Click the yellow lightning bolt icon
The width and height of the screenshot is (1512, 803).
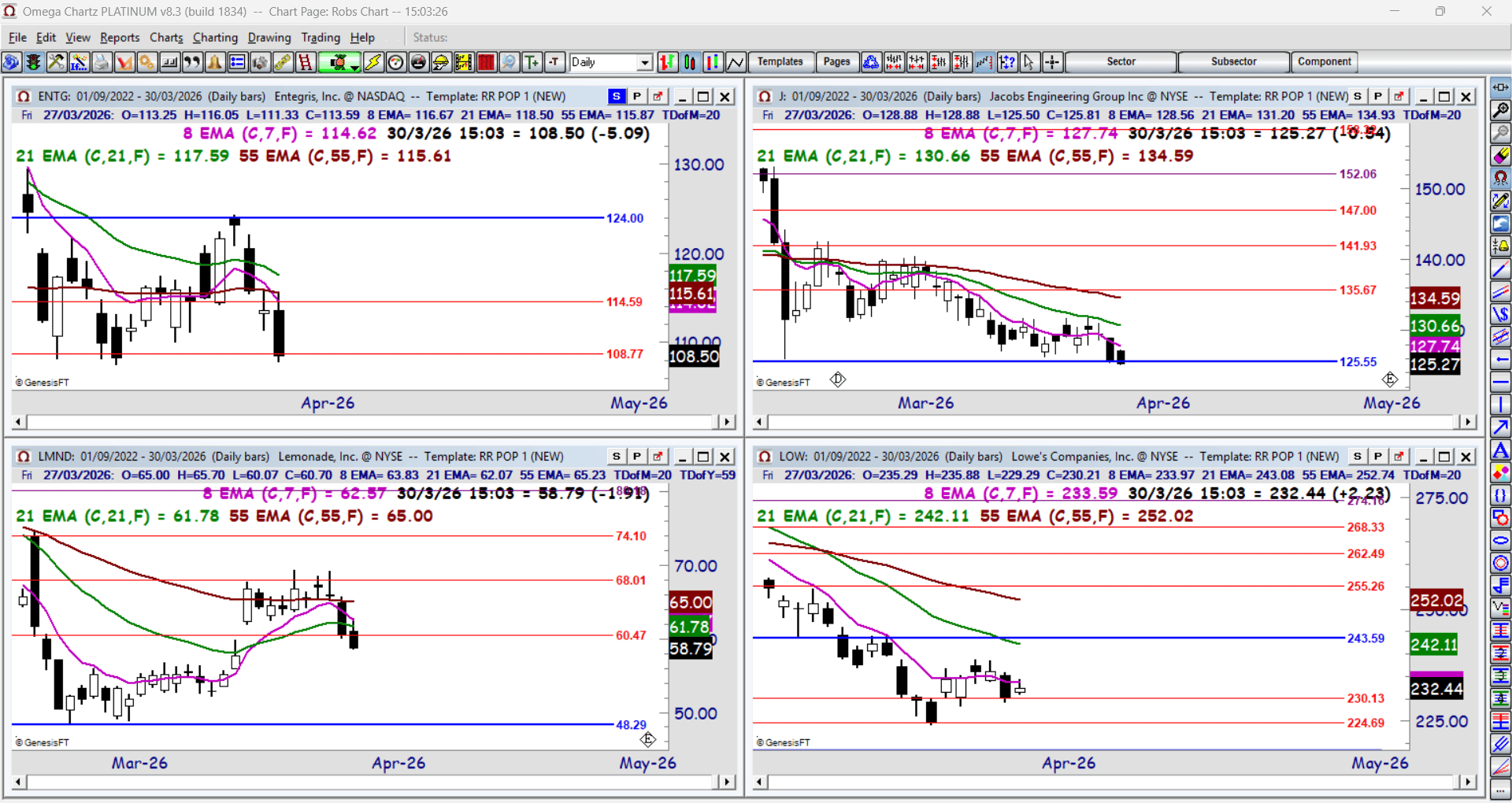(373, 62)
